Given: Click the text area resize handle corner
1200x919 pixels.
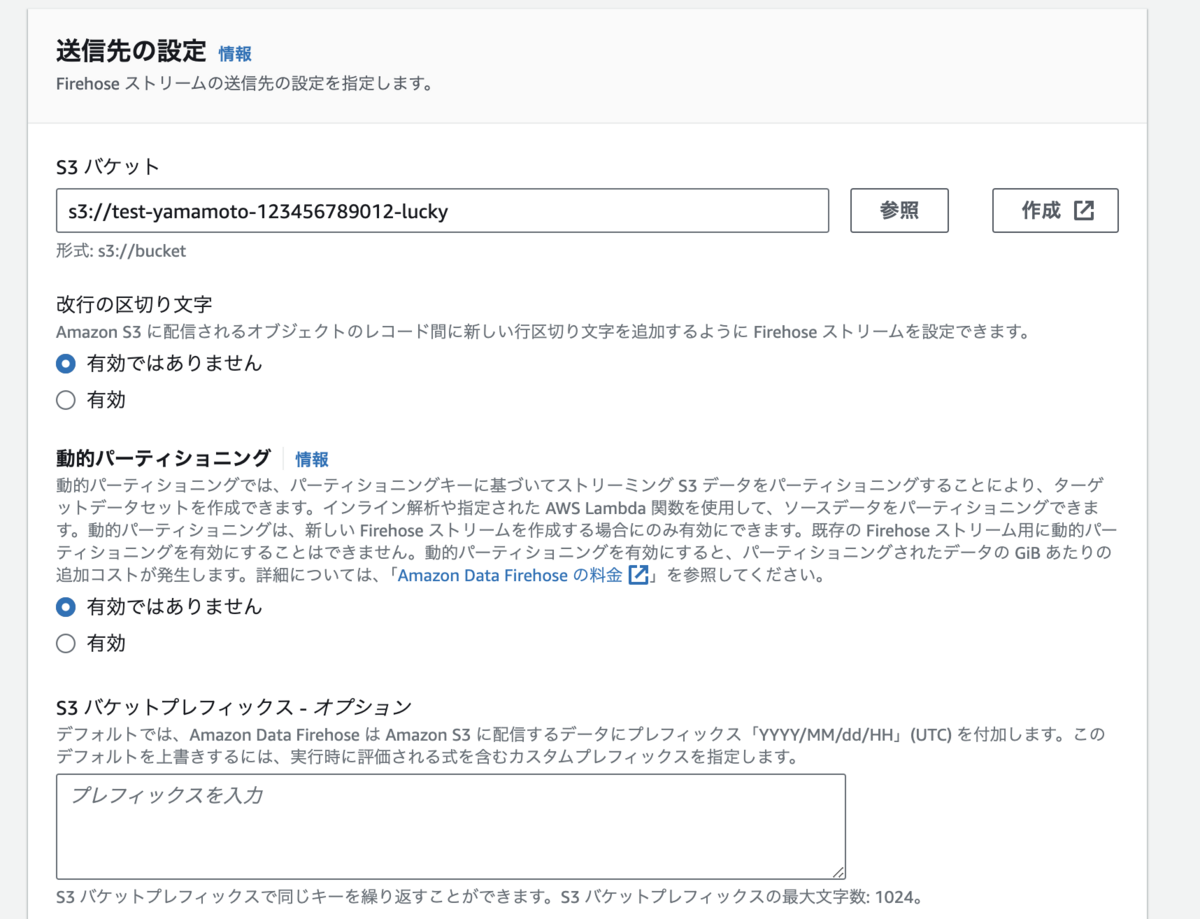Looking at the screenshot, I should tap(838, 872).
